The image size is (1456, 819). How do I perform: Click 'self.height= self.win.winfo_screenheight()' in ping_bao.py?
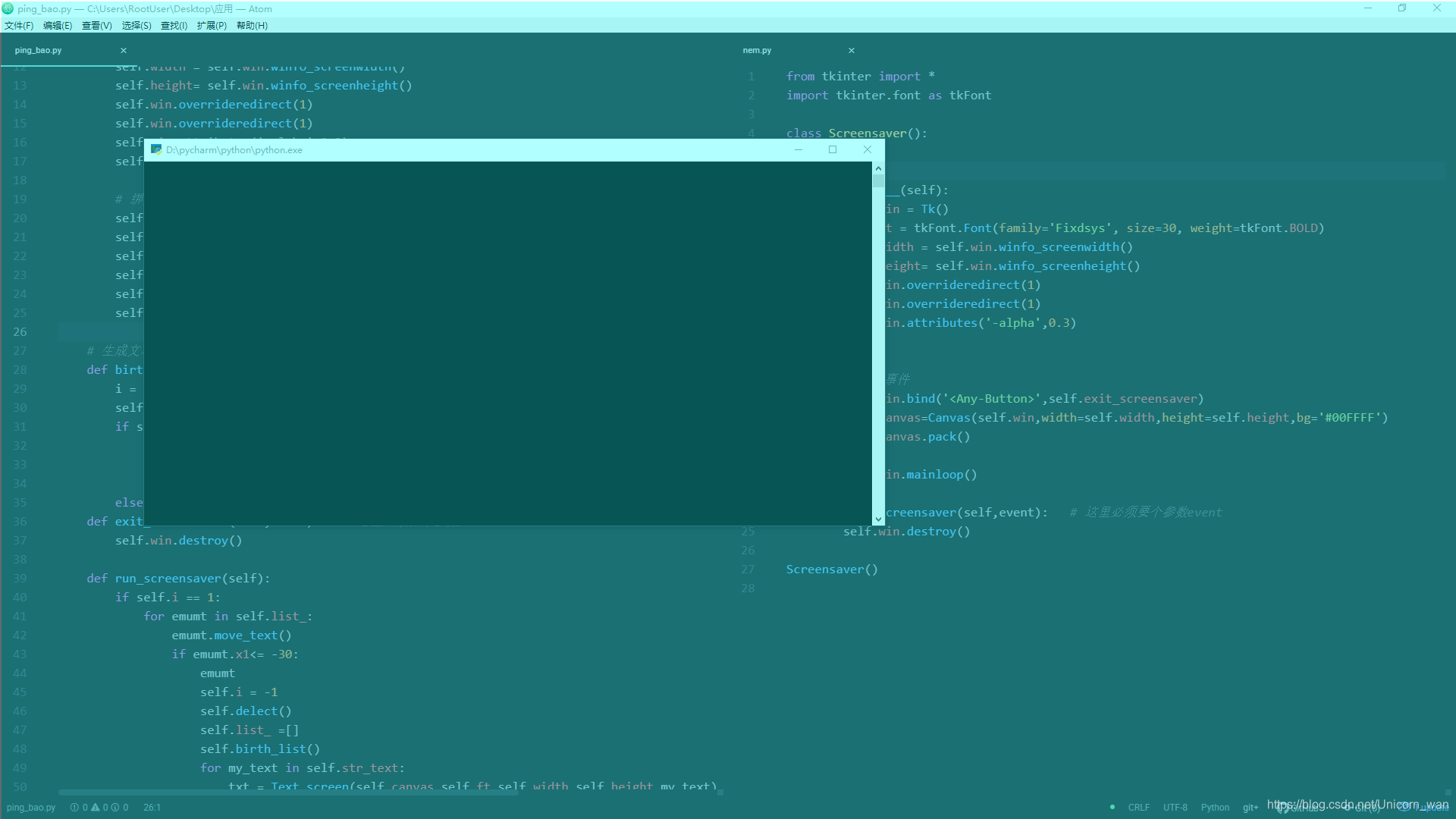click(x=264, y=86)
